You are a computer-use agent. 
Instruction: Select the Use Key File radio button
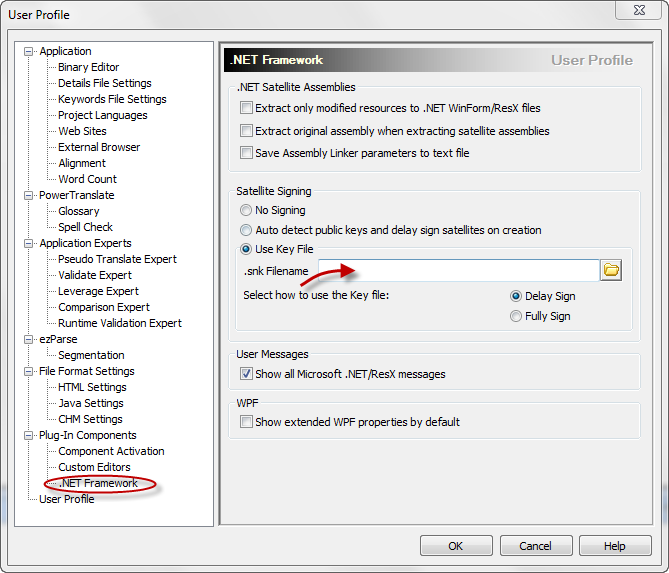(246, 249)
